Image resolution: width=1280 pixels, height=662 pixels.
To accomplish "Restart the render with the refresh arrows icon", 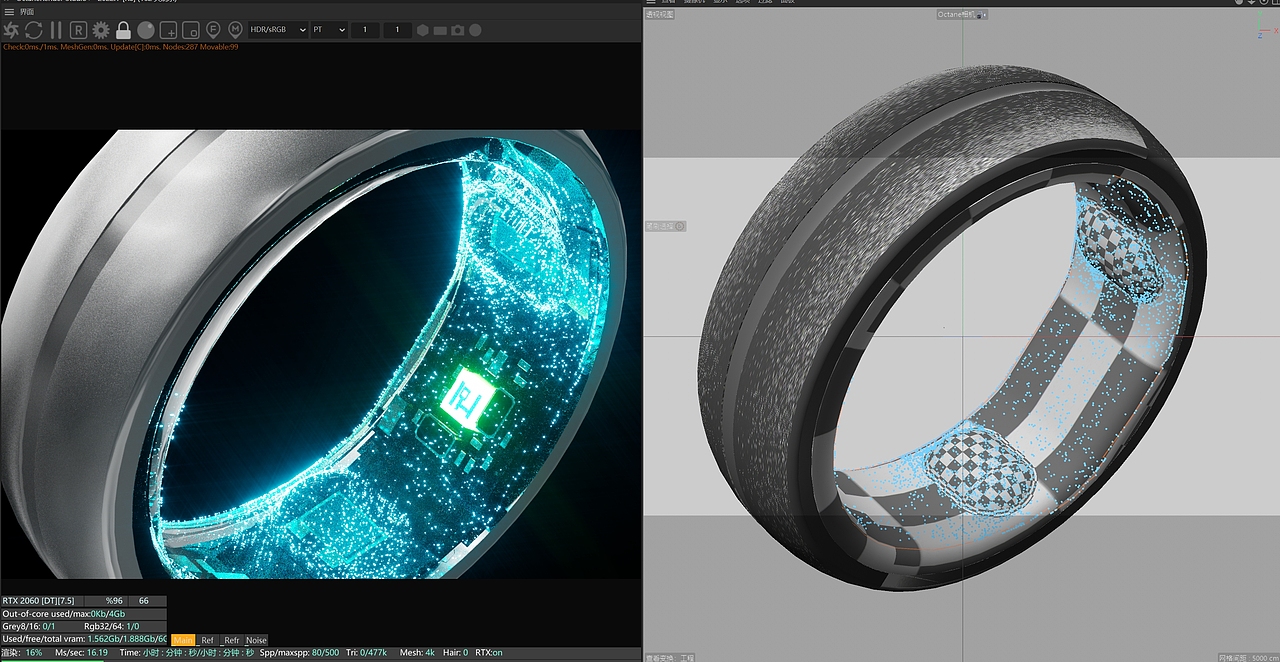I will pyautogui.click(x=34, y=30).
